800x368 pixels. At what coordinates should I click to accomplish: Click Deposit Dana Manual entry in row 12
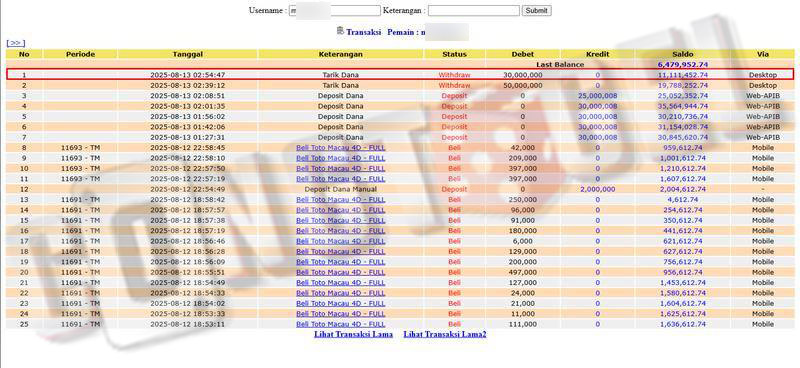pyautogui.click(x=340, y=189)
